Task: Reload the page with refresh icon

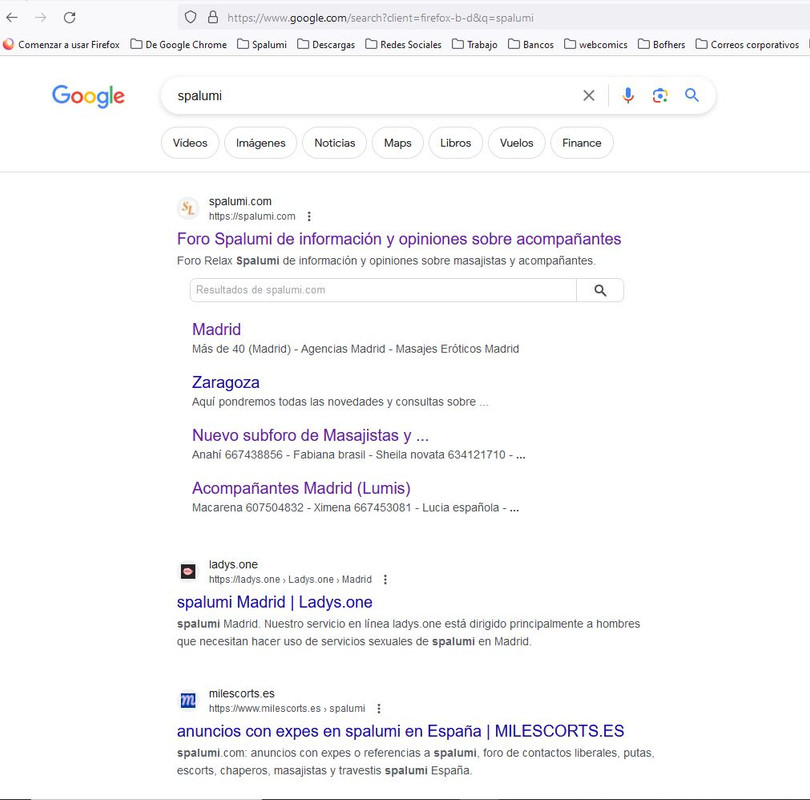Action: click(x=70, y=18)
